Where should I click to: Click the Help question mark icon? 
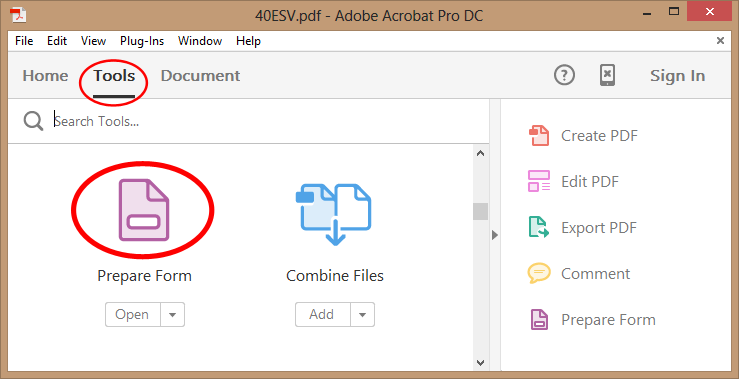tap(564, 75)
